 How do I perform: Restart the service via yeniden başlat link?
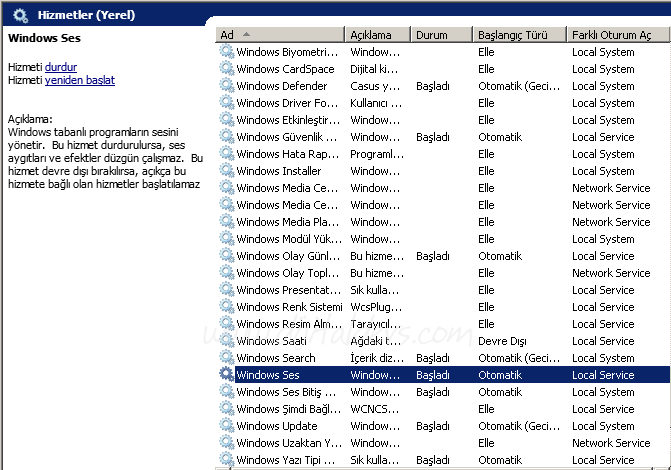point(80,79)
